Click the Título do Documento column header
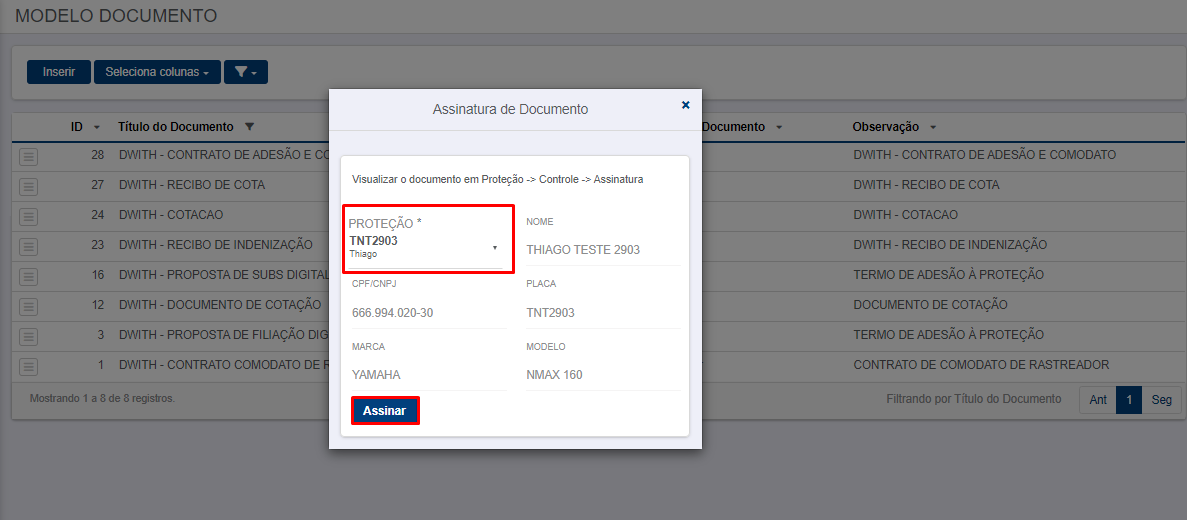 coord(176,126)
